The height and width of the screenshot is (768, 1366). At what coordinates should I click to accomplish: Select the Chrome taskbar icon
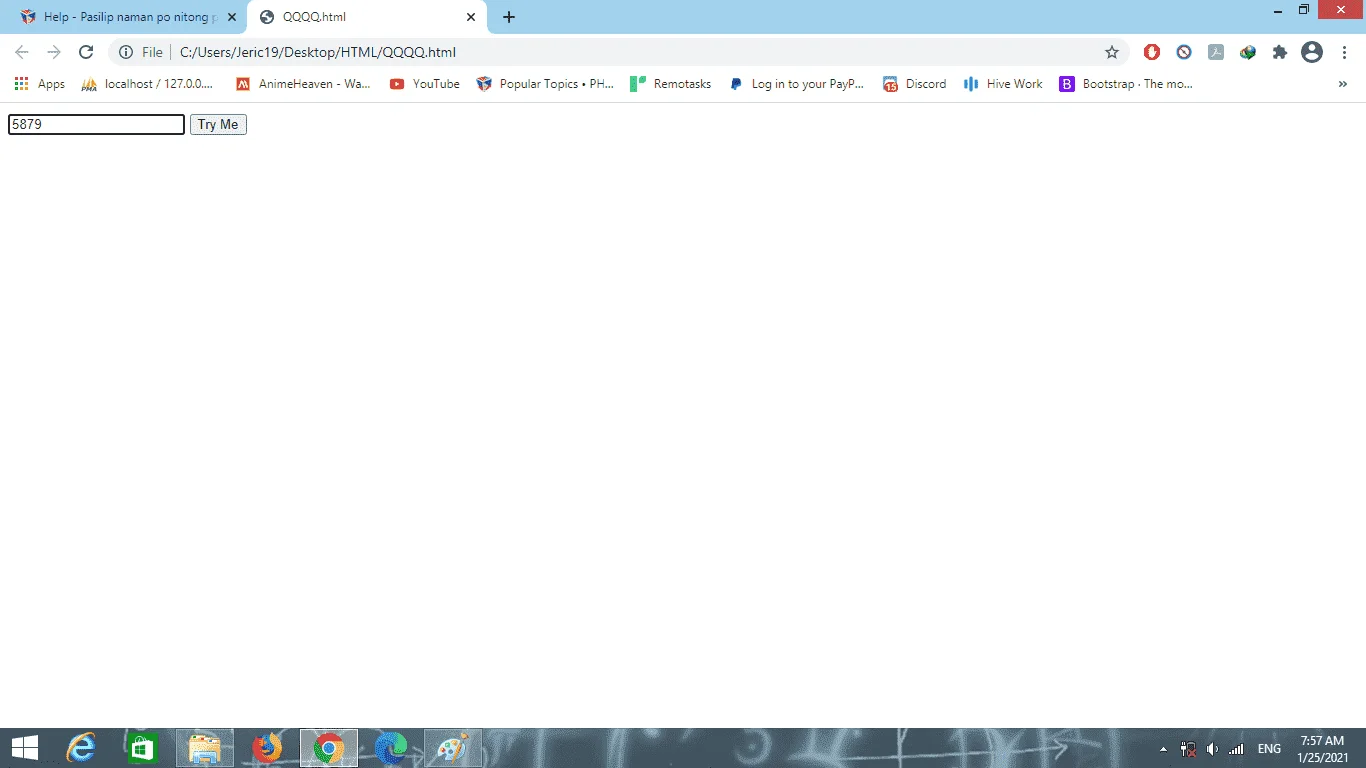[x=329, y=748]
